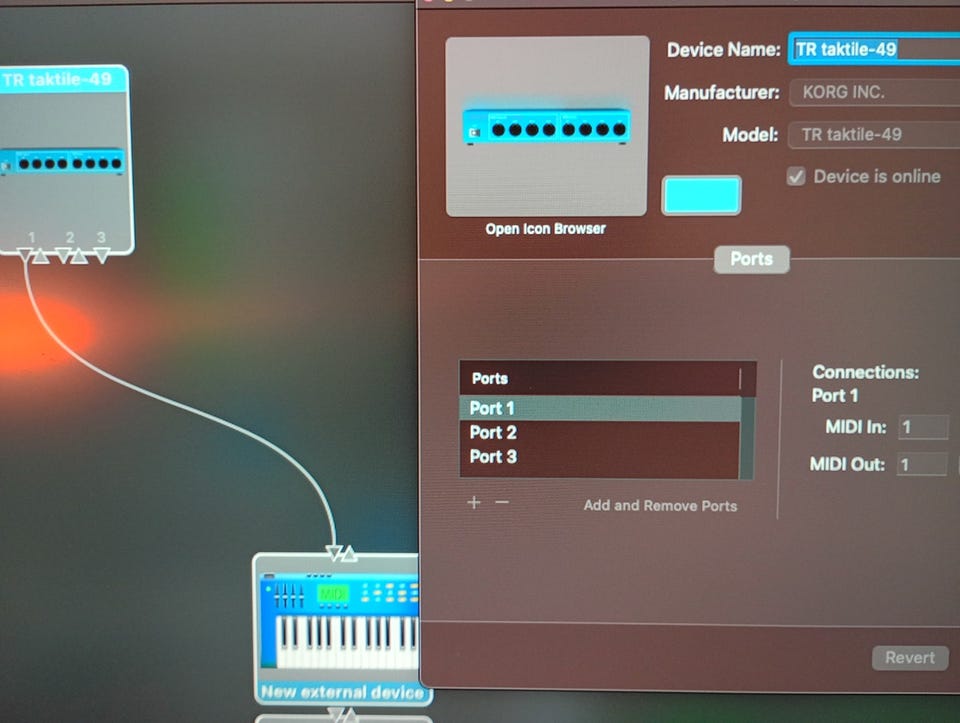This screenshot has height=723, width=960.
Task: Open the Manufacturer combo box
Action: click(x=875, y=92)
